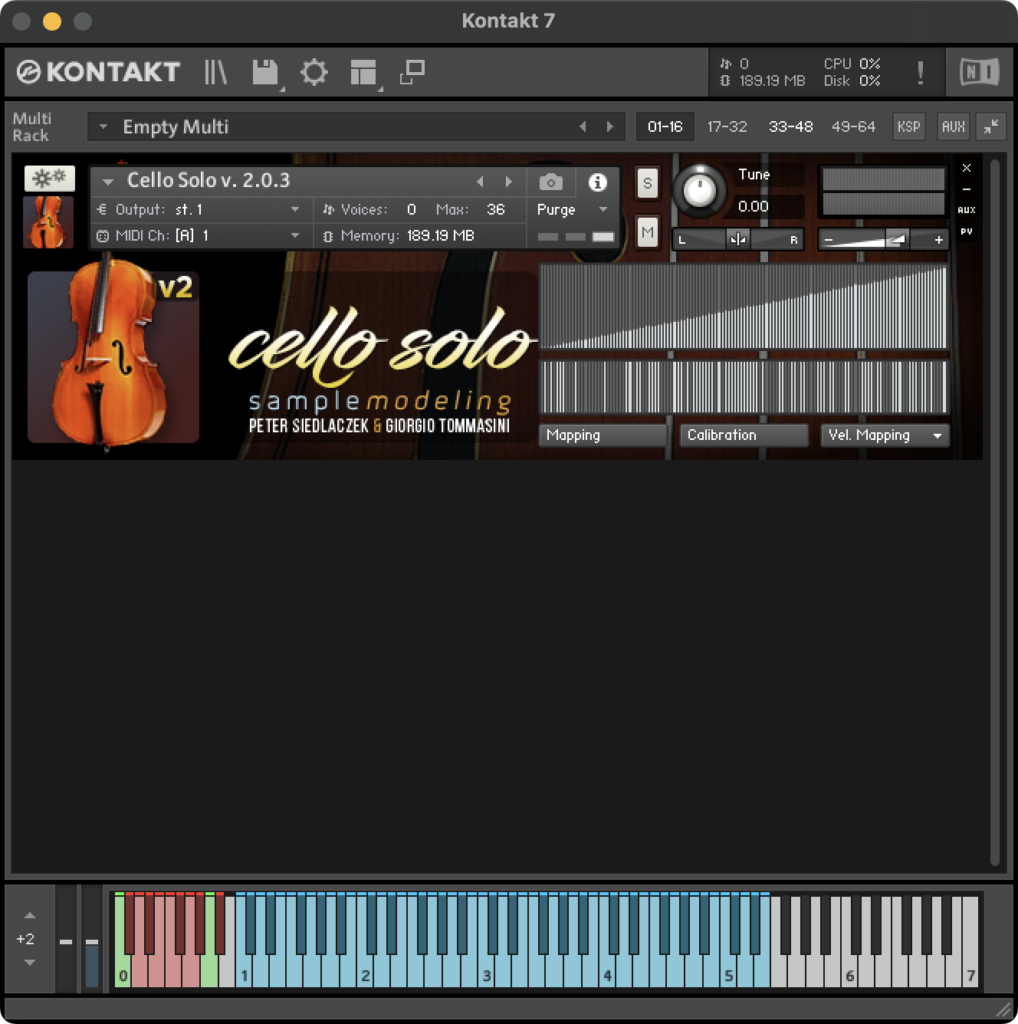Load previous instrument with left arrow
Viewport: 1018px width, 1024px height.
pyautogui.click(x=480, y=182)
